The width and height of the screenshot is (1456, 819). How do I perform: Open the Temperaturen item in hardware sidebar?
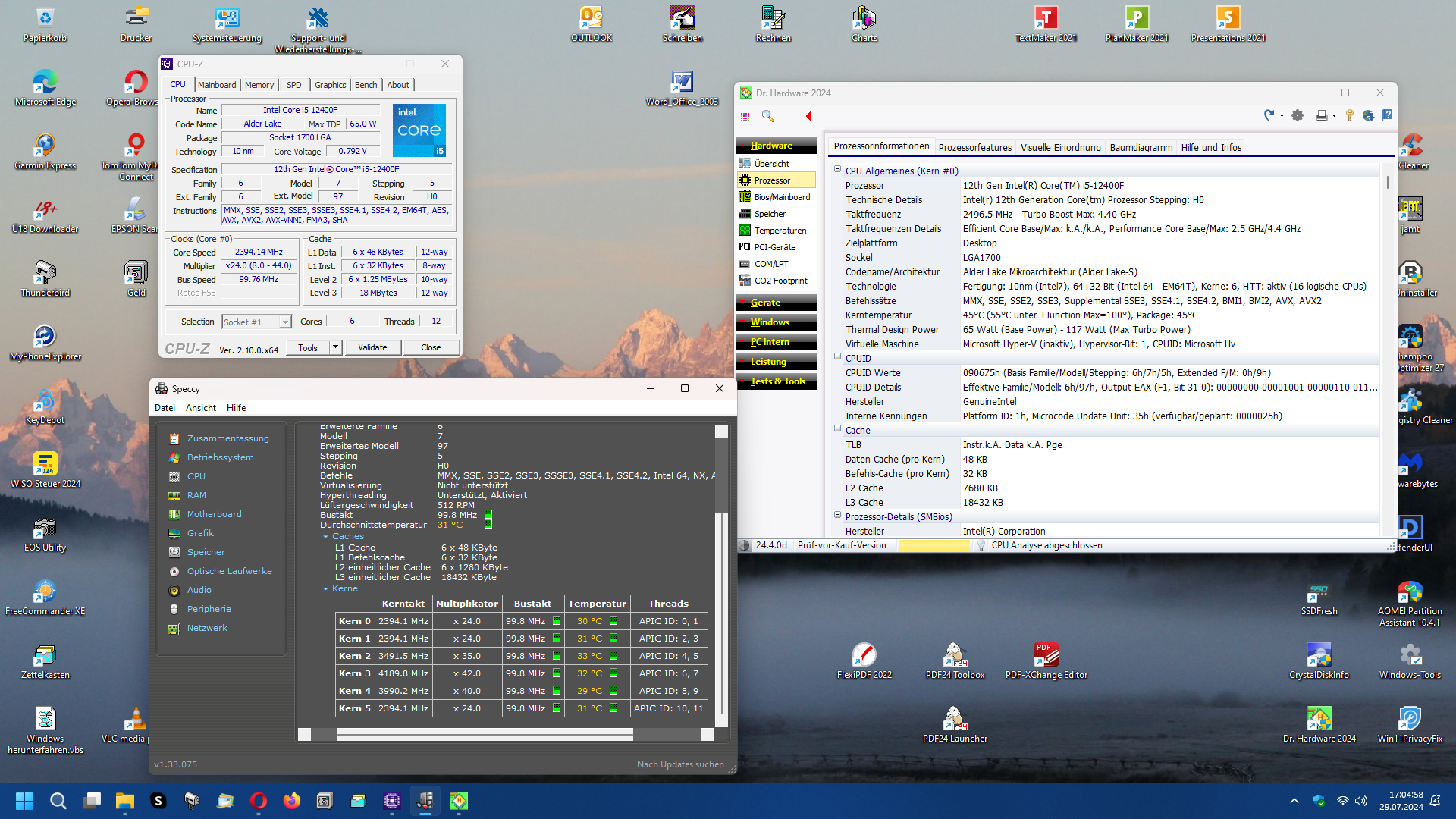point(780,231)
